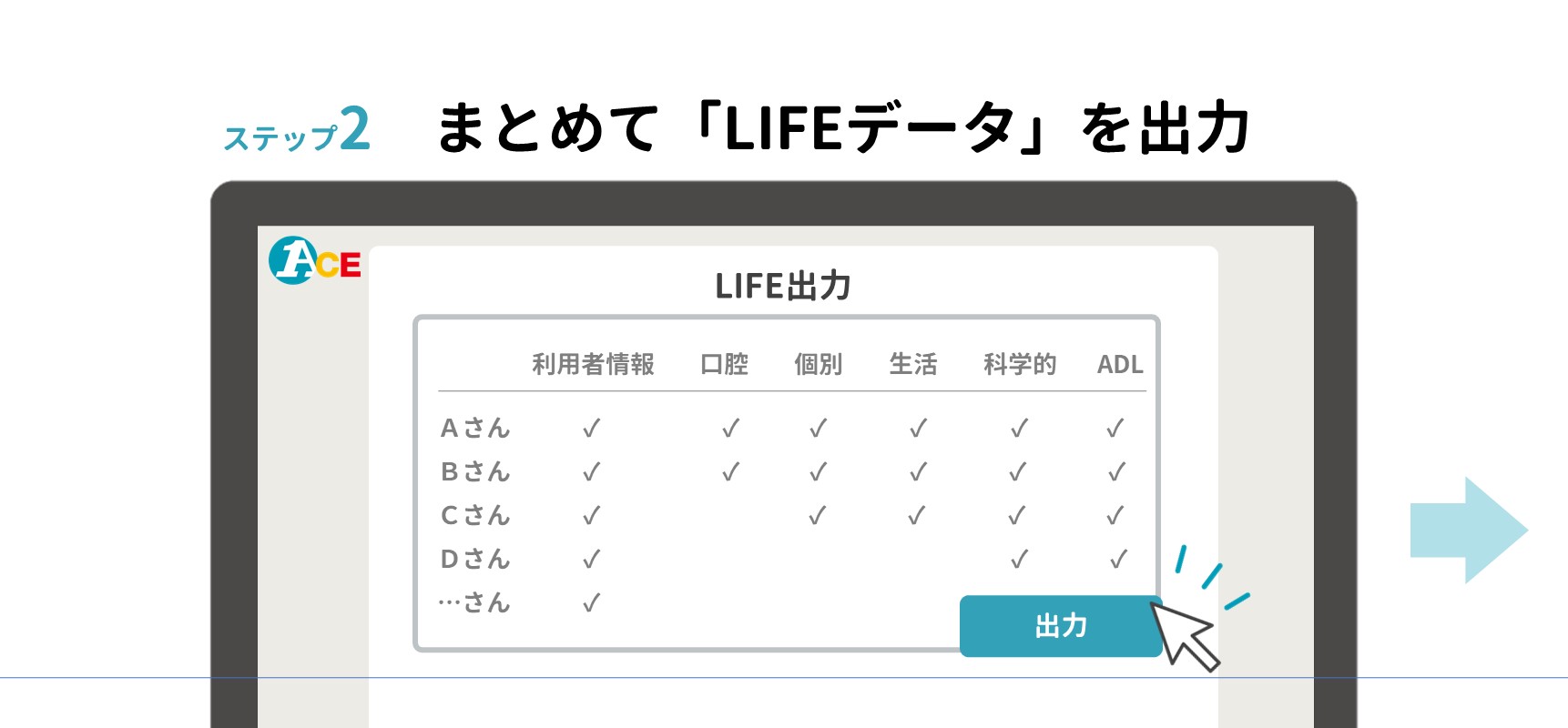This screenshot has width=1568, height=728.
Task: Select the ADL column header
Action: 1119,364
